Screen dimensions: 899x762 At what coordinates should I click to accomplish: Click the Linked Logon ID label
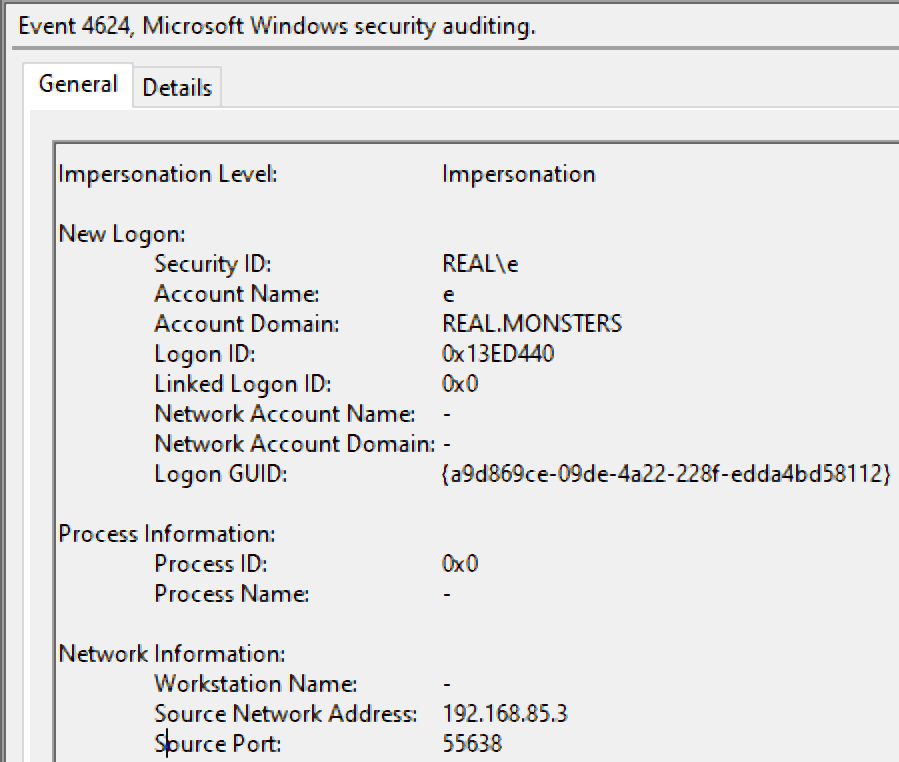click(x=243, y=384)
